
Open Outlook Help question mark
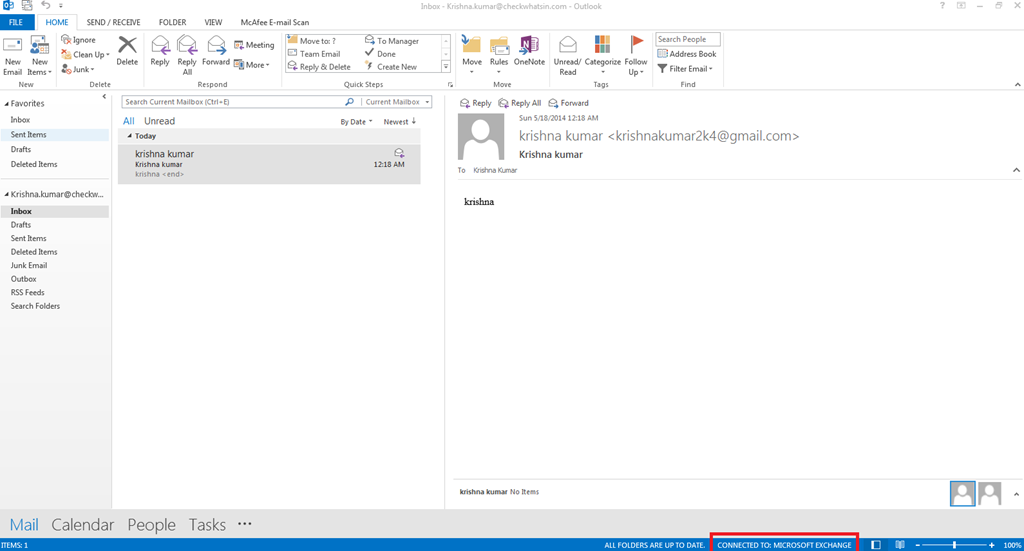(942, 5)
